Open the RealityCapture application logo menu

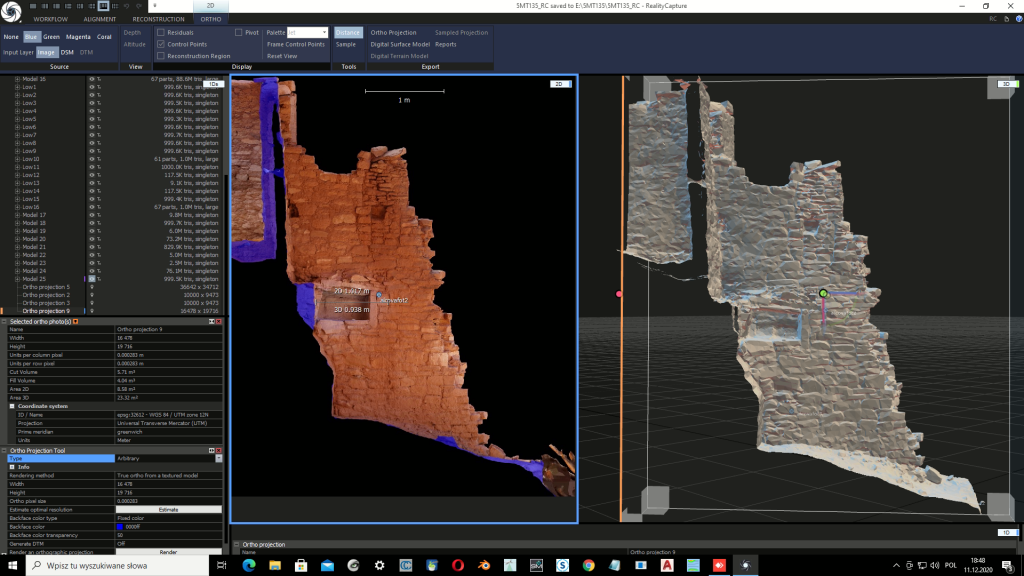[11, 12]
